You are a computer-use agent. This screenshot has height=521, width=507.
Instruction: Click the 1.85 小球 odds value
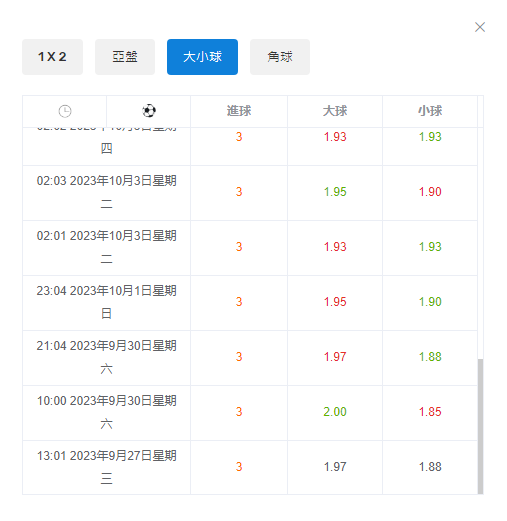pos(430,412)
